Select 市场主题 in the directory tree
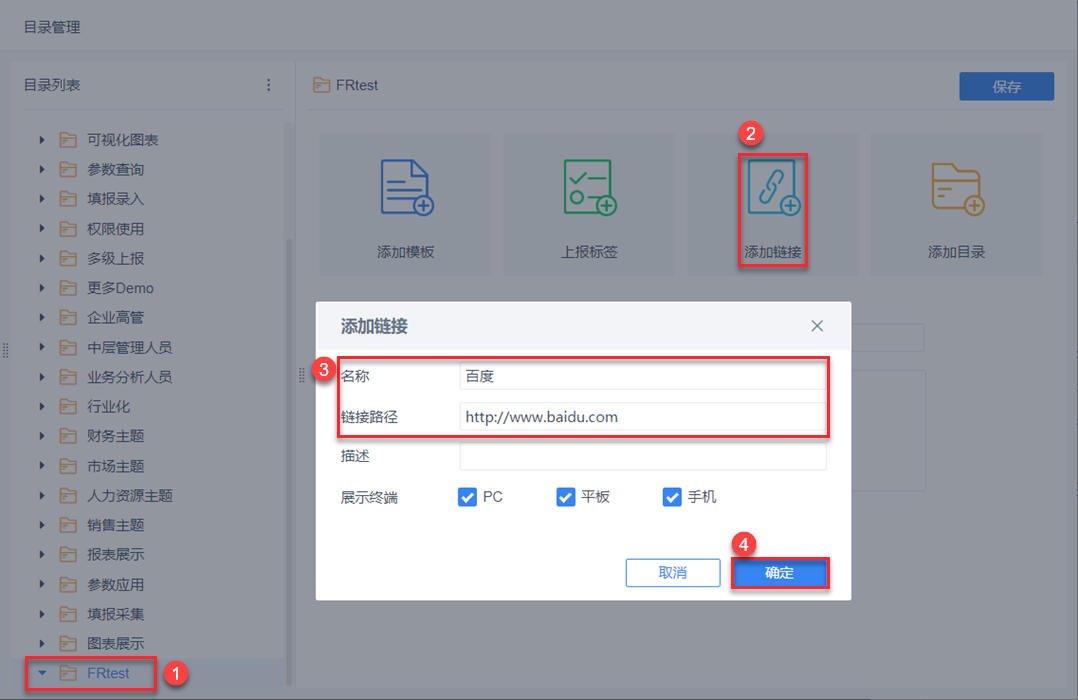This screenshot has width=1078, height=700. point(116,466)
